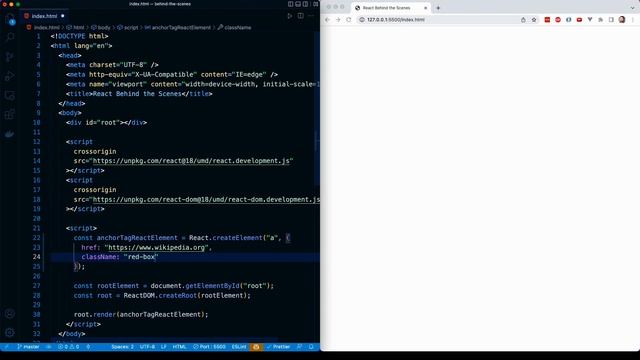Click the errors and warnings count in the status bar

click(68, 347)
